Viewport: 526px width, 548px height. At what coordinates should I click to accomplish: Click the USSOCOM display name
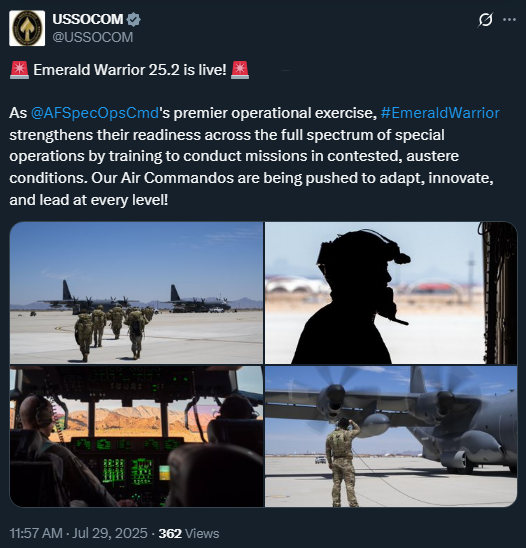click(88, 19)
